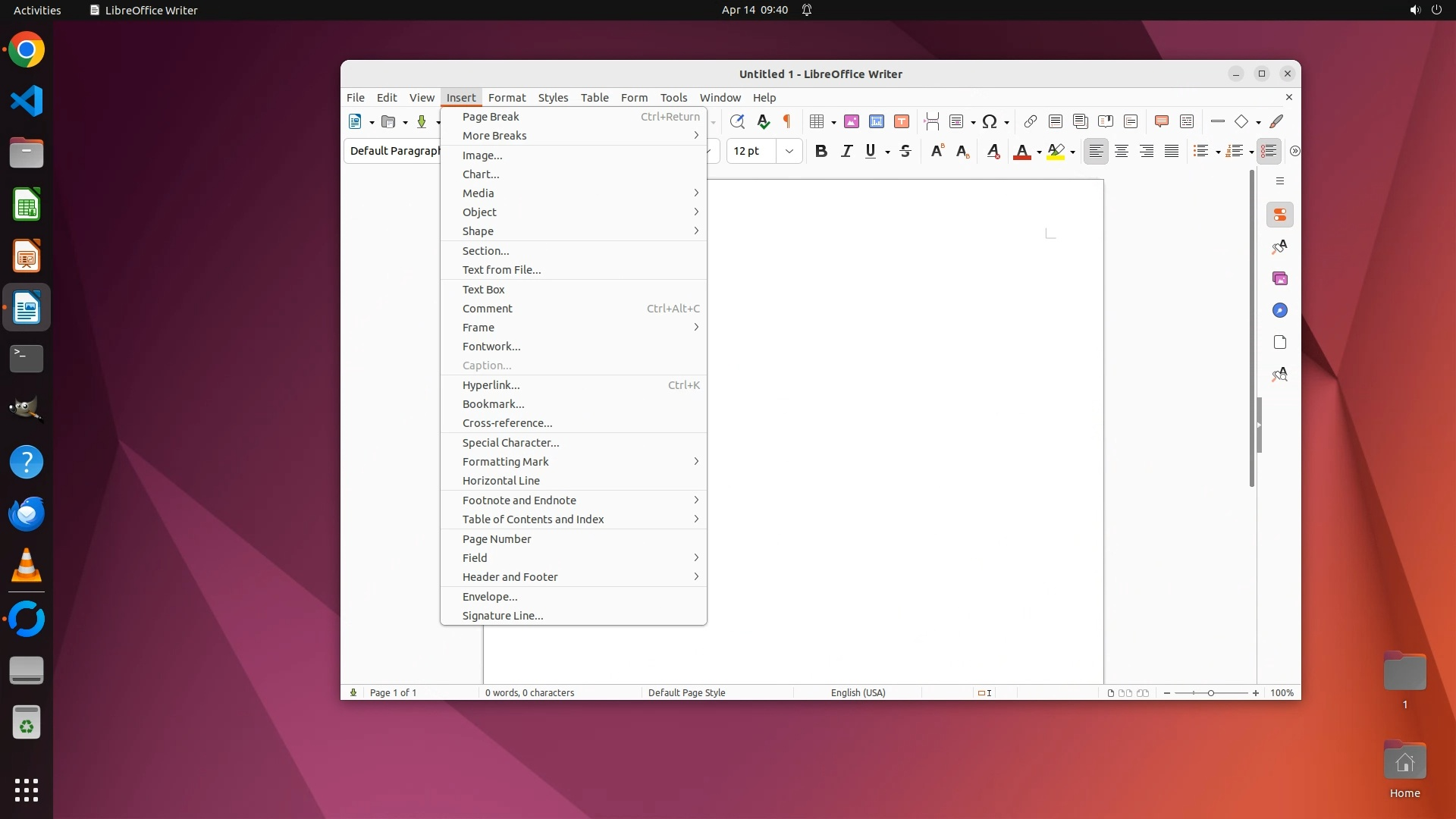This screenshot has height=819, width=1456.
Task: Toggle formatting marks pilcrow icon
Action: click(787, 121)
